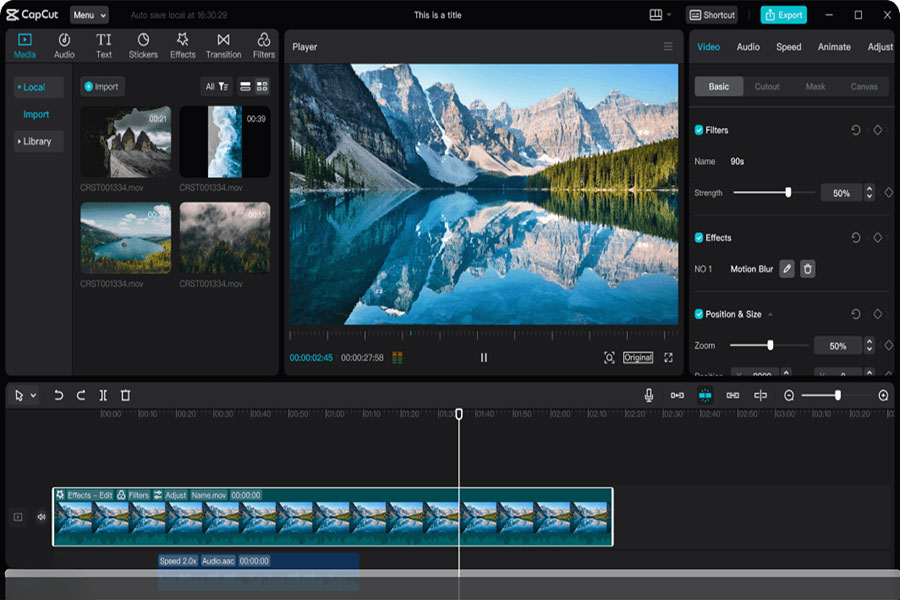900x600 pixels.
Task: Click the Import media button
Action: pyautogui.click(x=101, y=87)
